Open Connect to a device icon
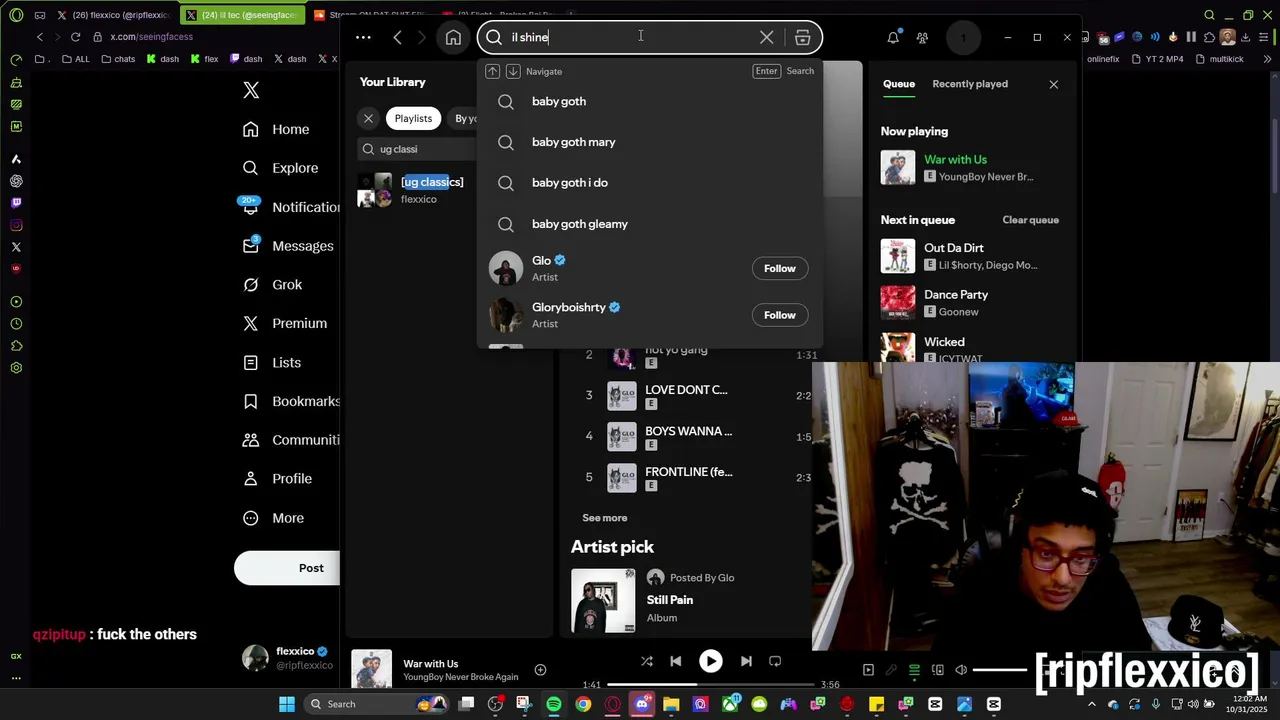The image size is (1280, 720). click(x=937, y=670)
